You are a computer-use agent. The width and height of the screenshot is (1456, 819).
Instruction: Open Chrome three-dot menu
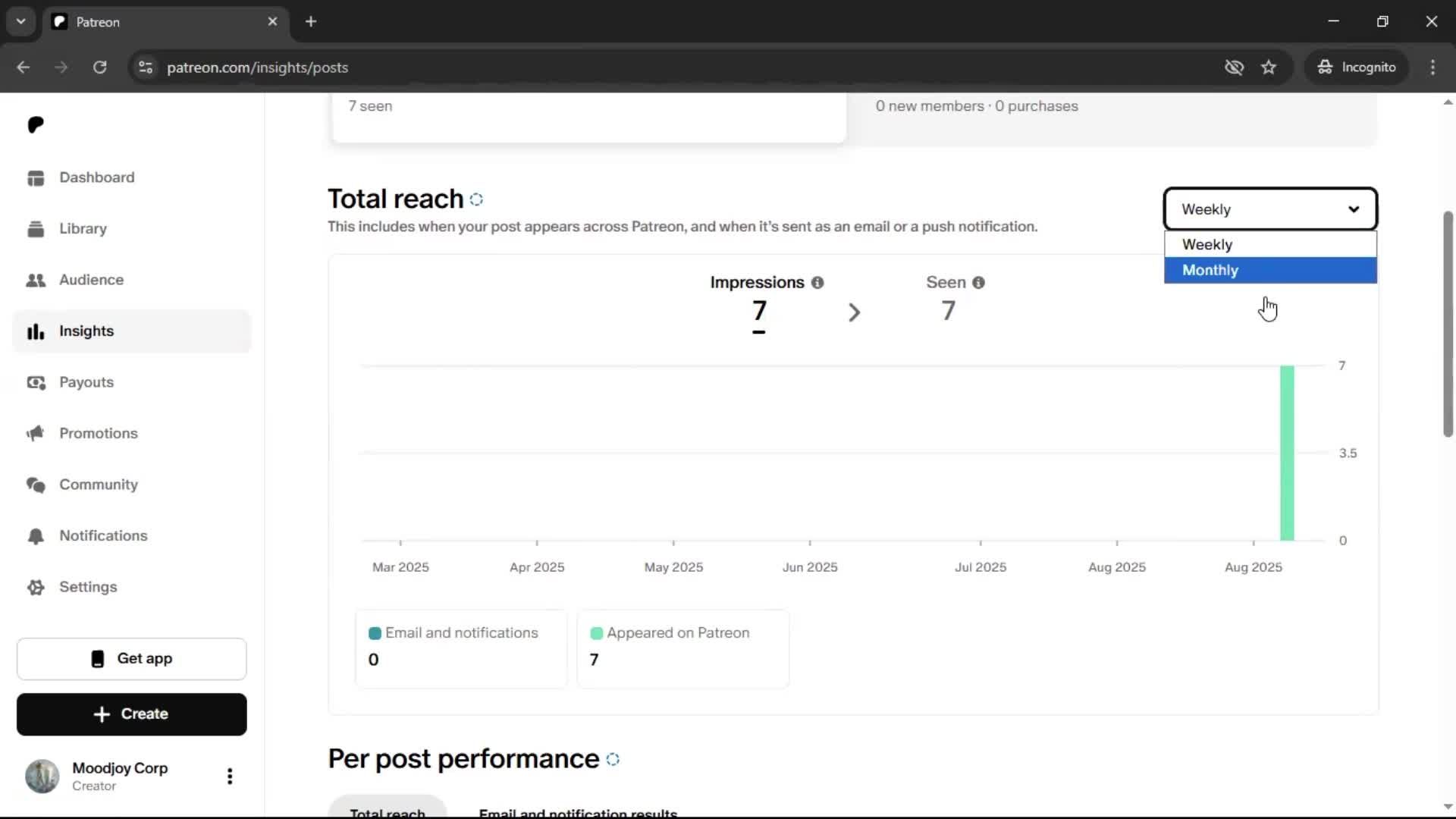click(1432, 67)
